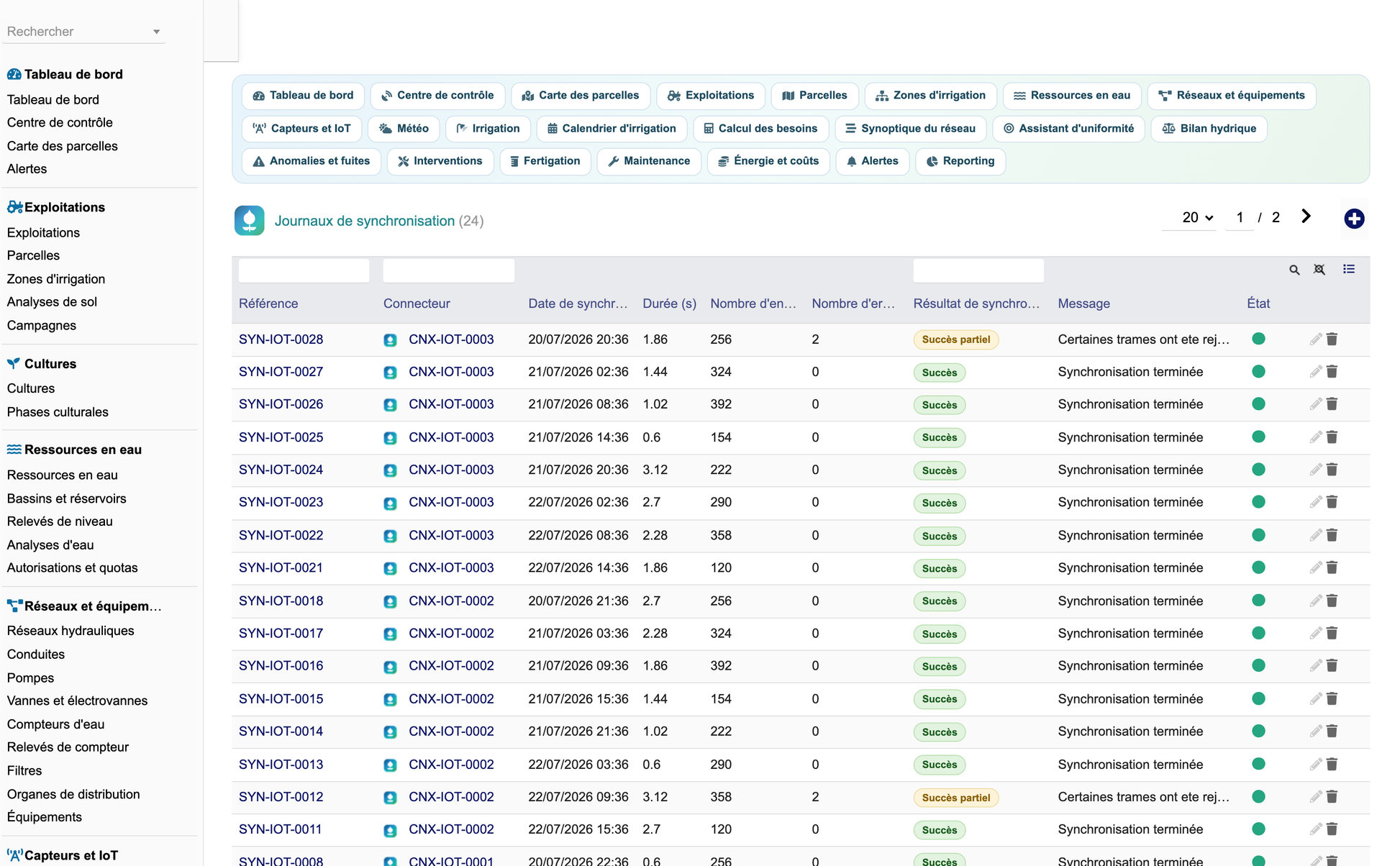Edit row SYN-IOT-0016 with pencil icon
This screenshot has width=1400, height=866.
coord(1316,666)
